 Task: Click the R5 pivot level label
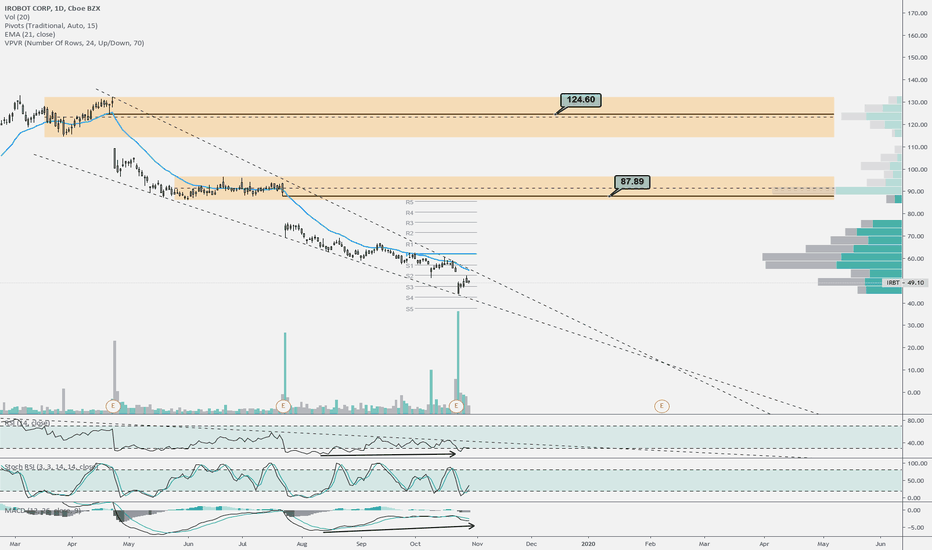tap(410, 202)
